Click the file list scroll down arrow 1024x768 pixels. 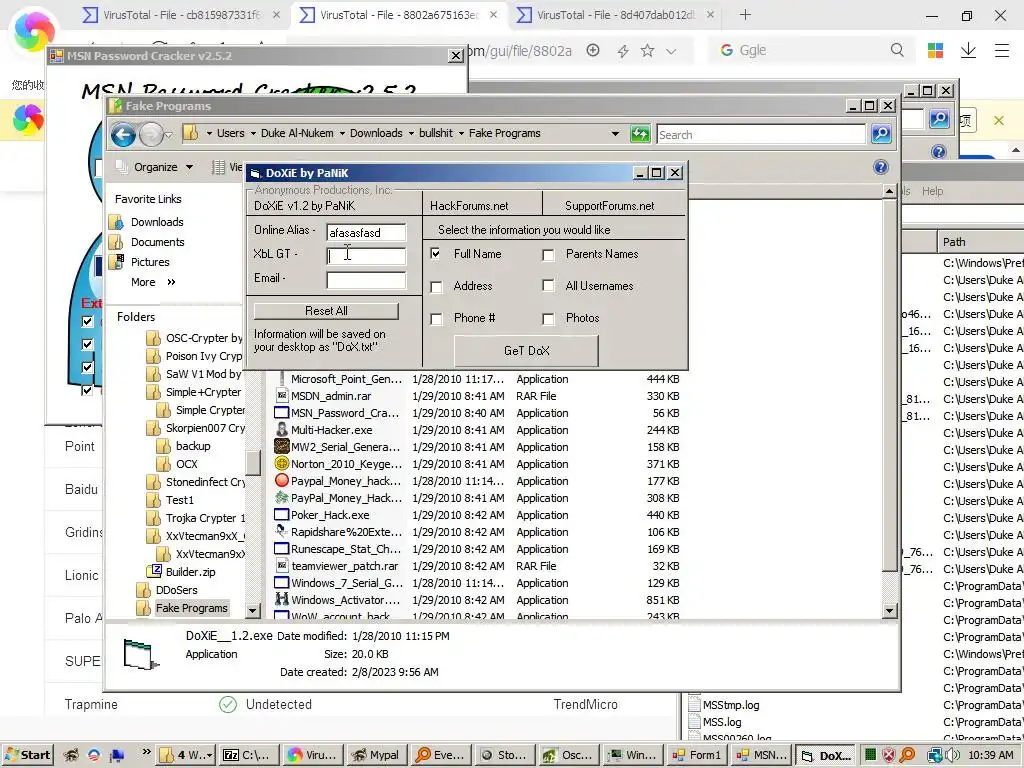pos(889,611)
